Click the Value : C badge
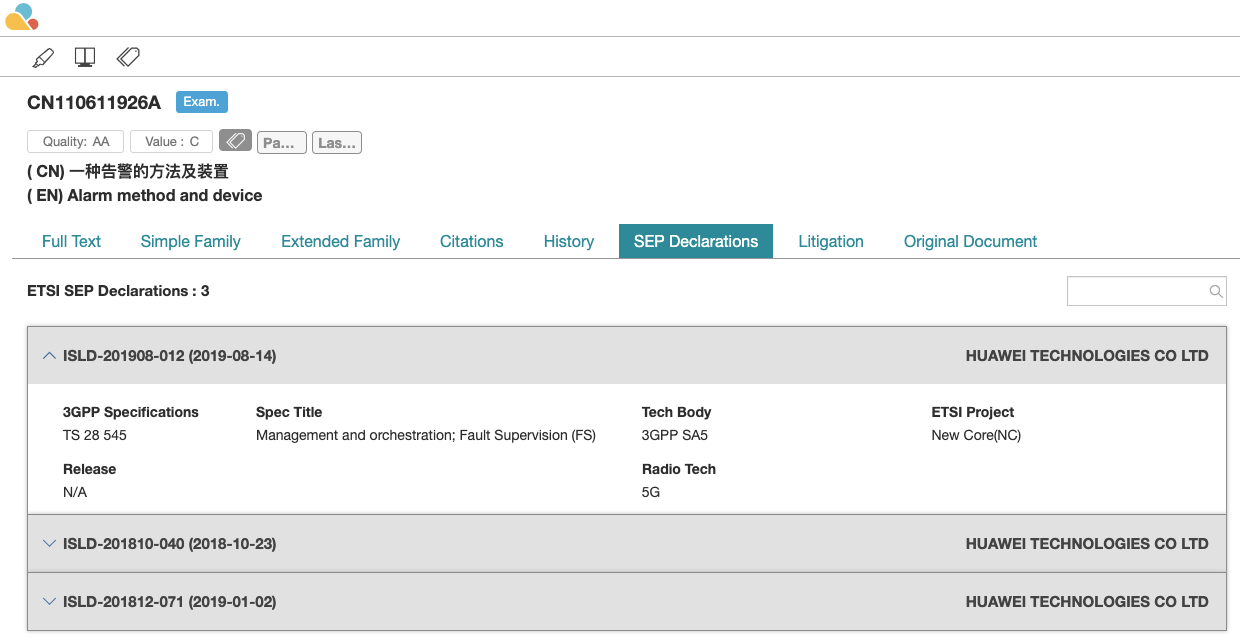This screenshot has width=1240, height=640. pos(172,141)
